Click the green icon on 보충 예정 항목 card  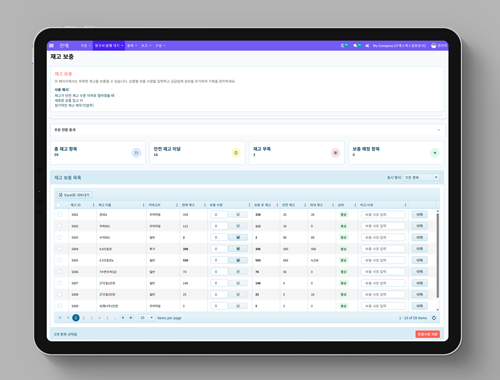coord(435,153)
